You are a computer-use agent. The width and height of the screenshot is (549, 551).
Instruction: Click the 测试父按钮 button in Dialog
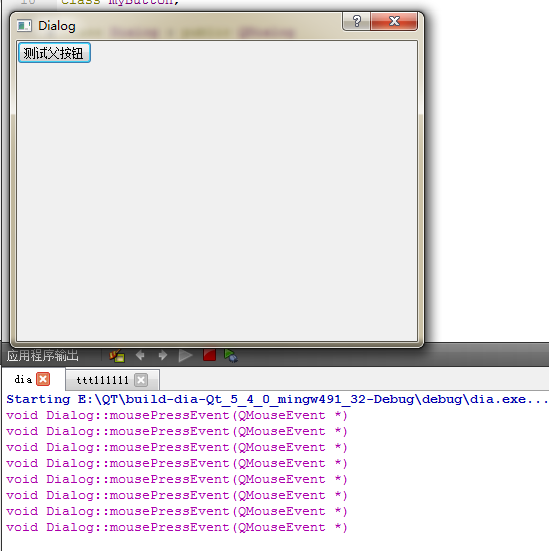point(54,53)
